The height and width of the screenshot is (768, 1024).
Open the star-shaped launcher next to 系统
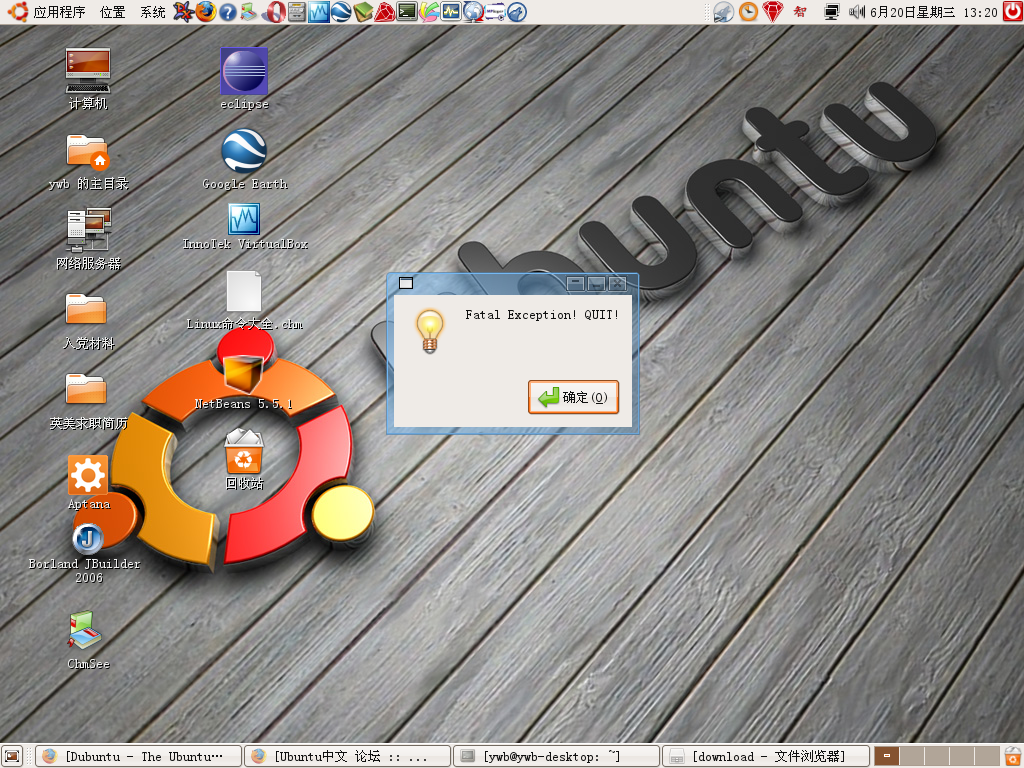184,12
